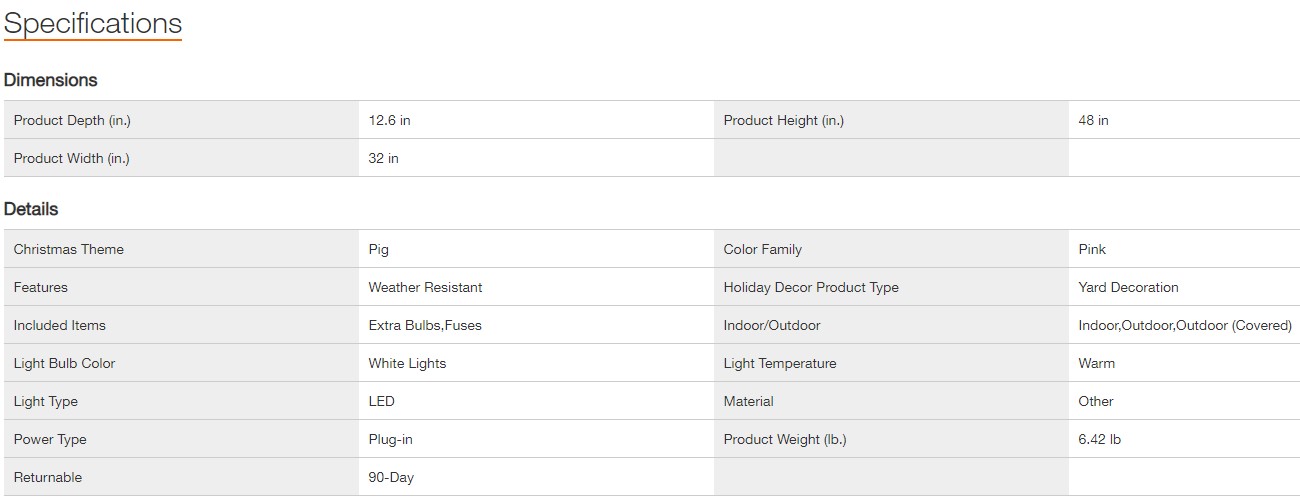Click the Product Depth (in.) label

tap(72, 120)
